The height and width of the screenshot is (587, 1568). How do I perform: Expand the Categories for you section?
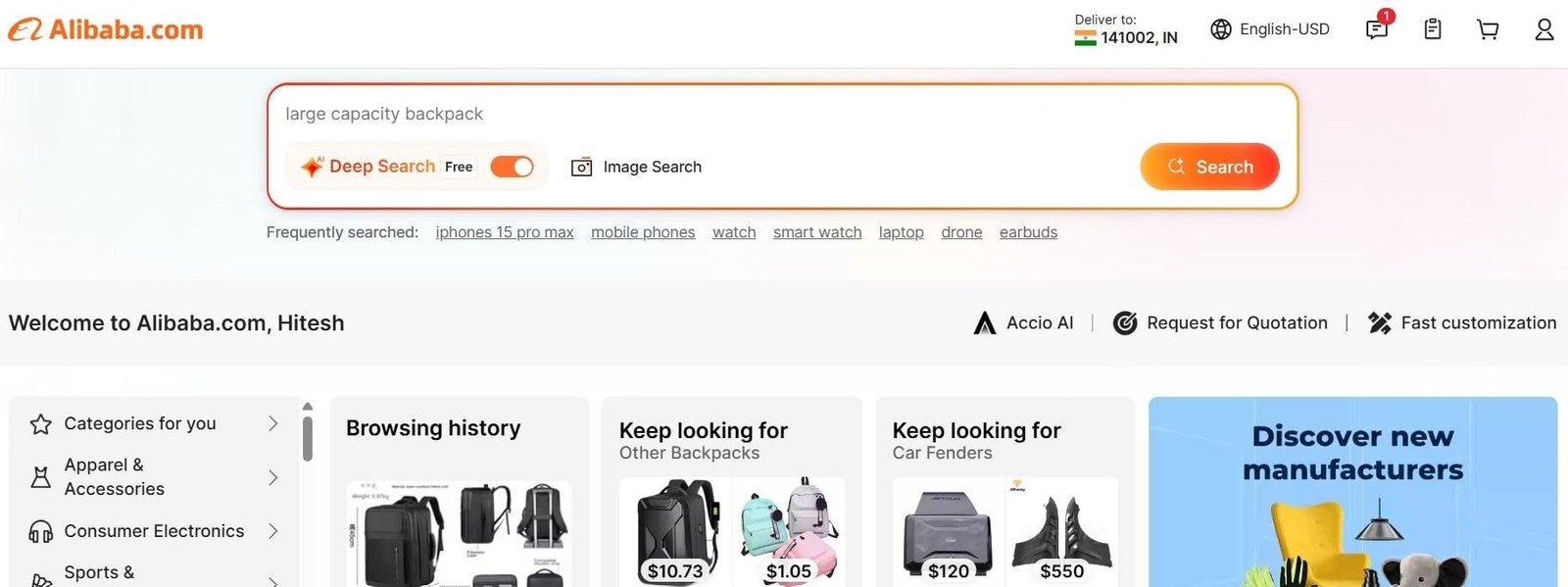point(139,423)
